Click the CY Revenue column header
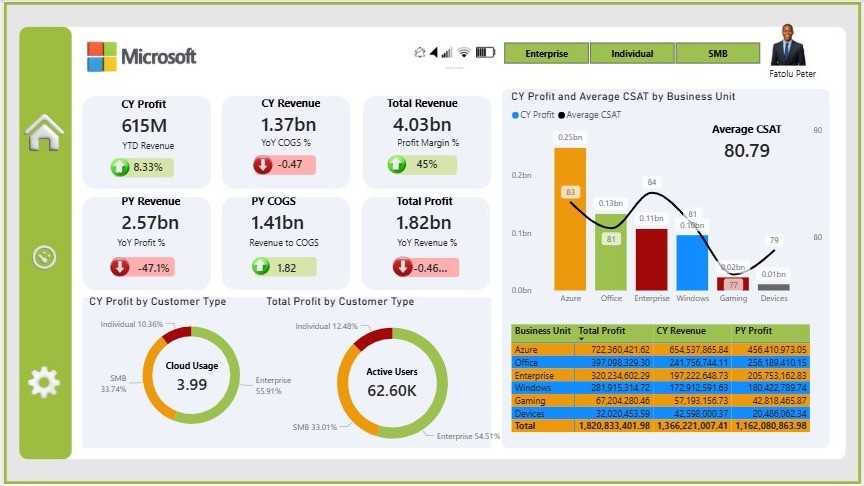The image size is (864, 486). click(681, 331)
